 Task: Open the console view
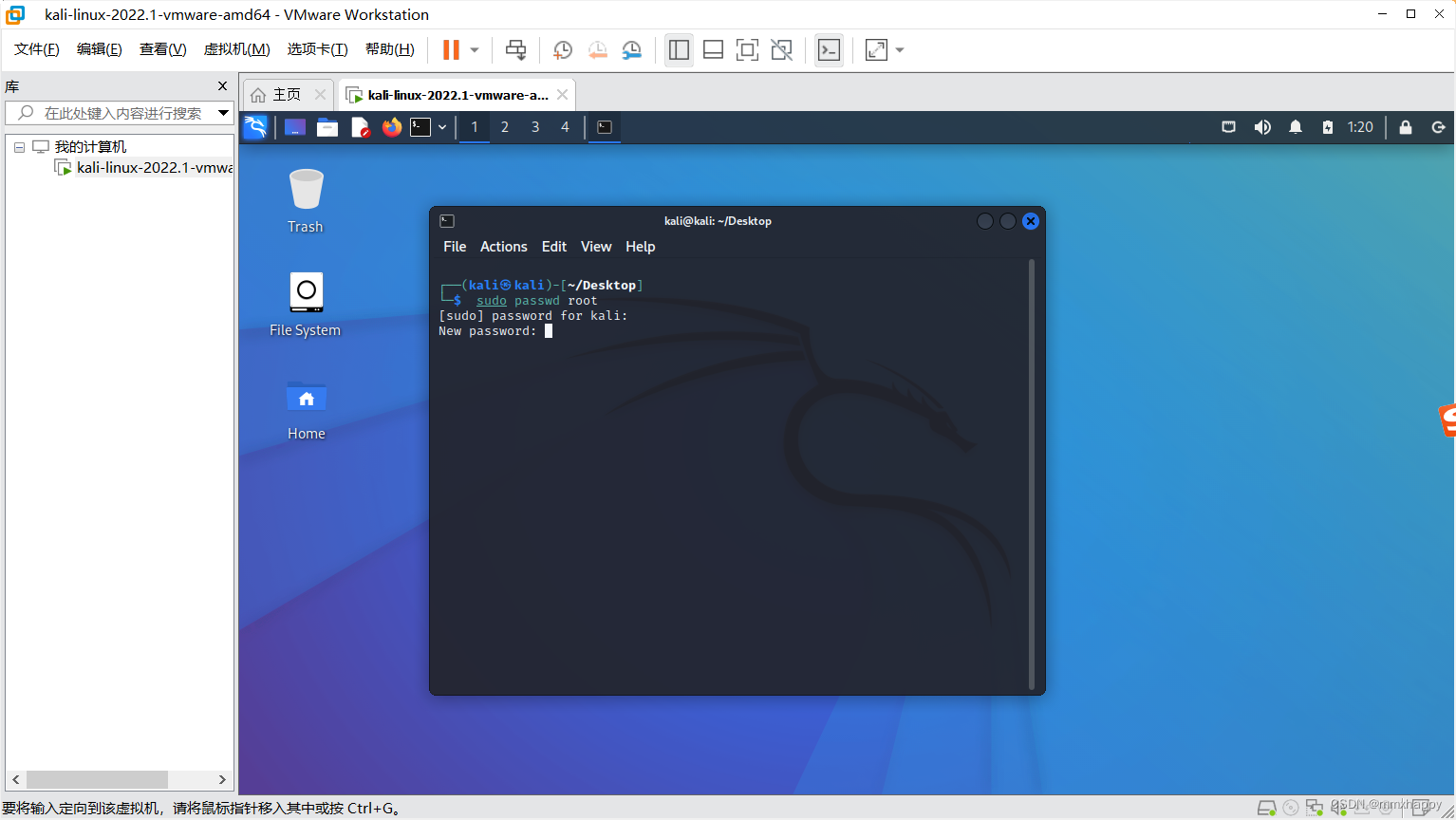829,50
